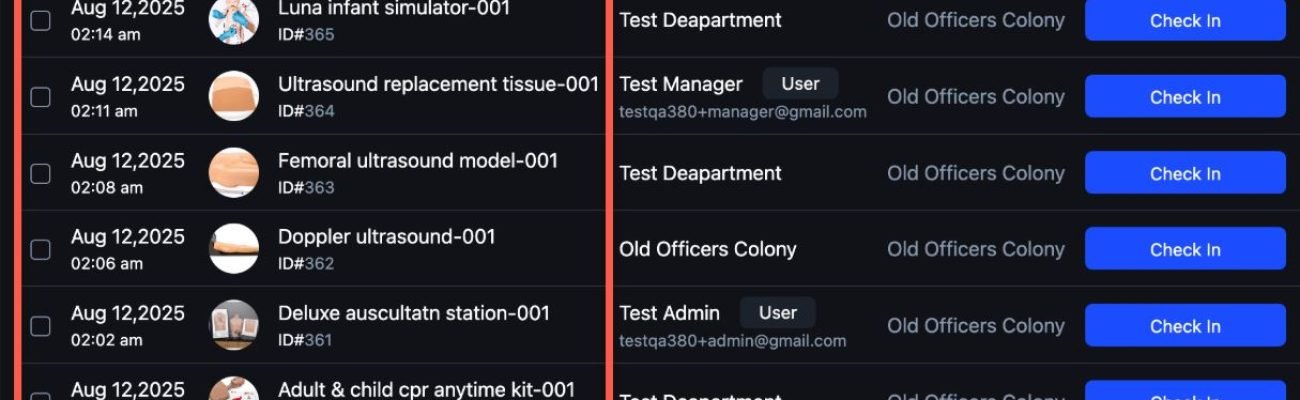Open Deluxe auscultatn station-001 thumbnail image

pos(234,326)
